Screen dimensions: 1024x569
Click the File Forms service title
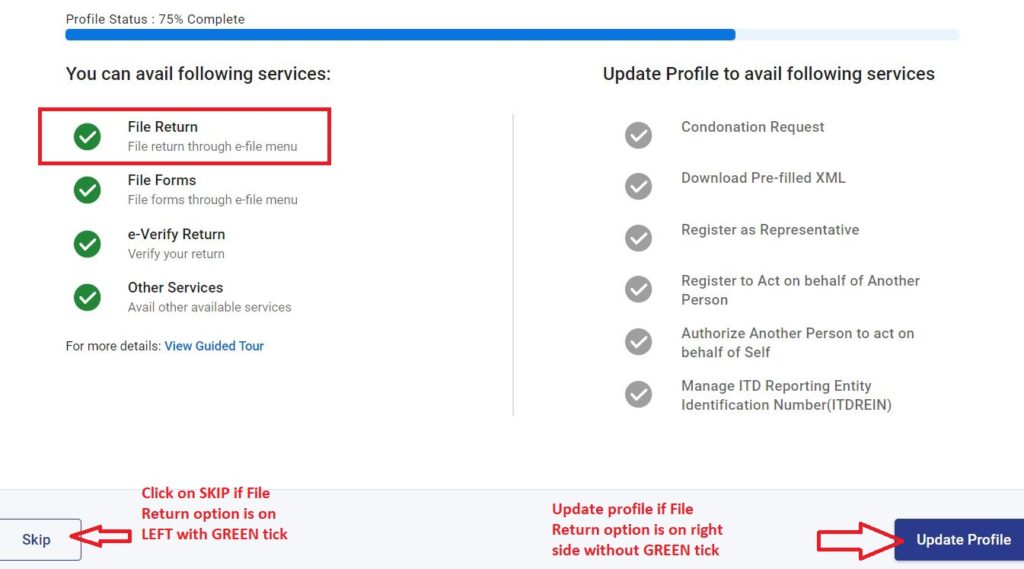[162, 180]
